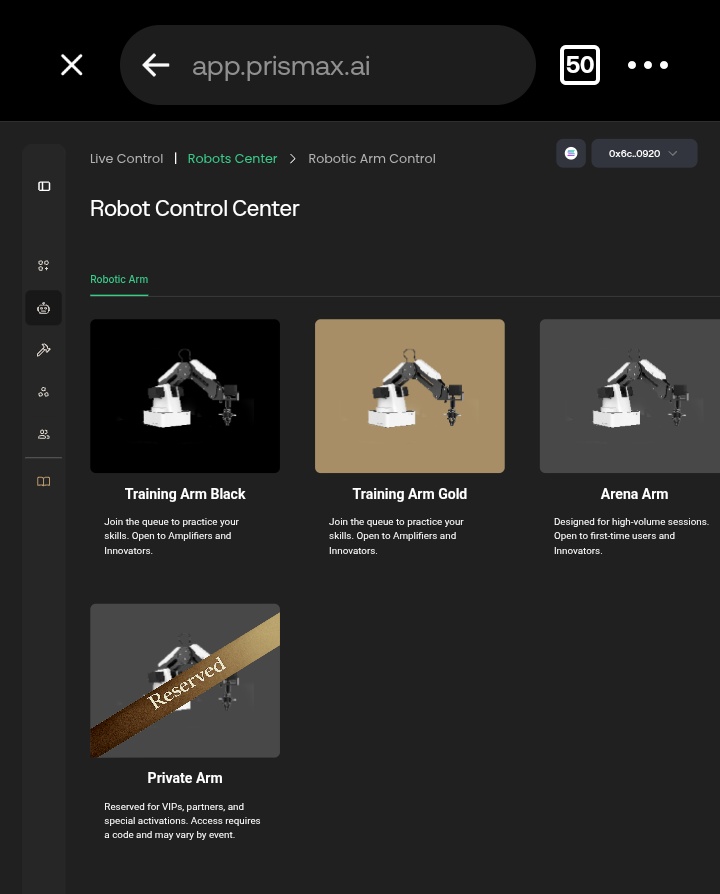Close the in-app browser with X icon

[x=72, y=65]
